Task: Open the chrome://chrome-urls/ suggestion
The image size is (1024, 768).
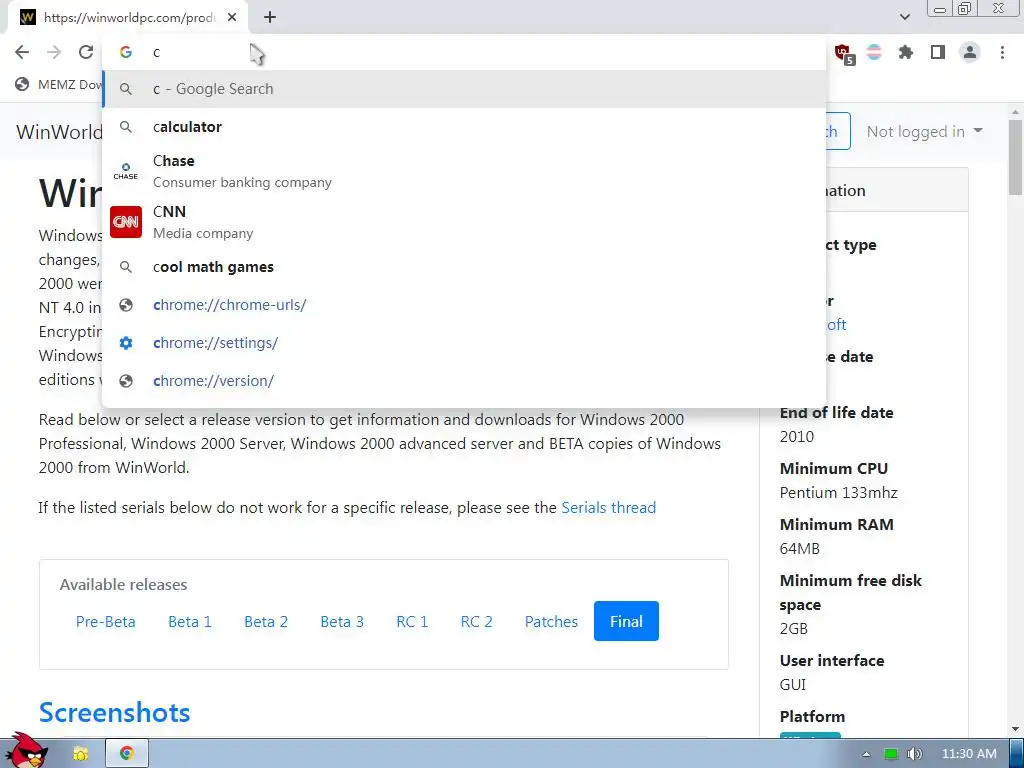Action: click(x=464, y=305)
